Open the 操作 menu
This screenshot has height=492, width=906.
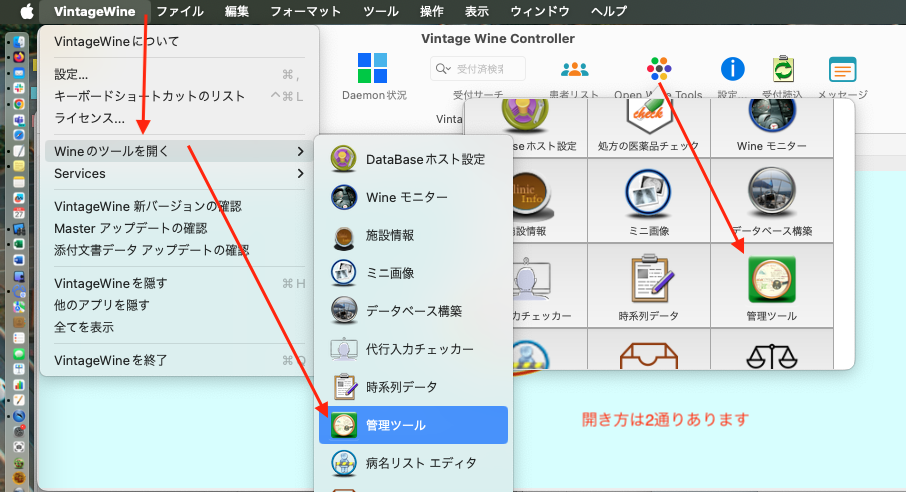click(432, 11)
